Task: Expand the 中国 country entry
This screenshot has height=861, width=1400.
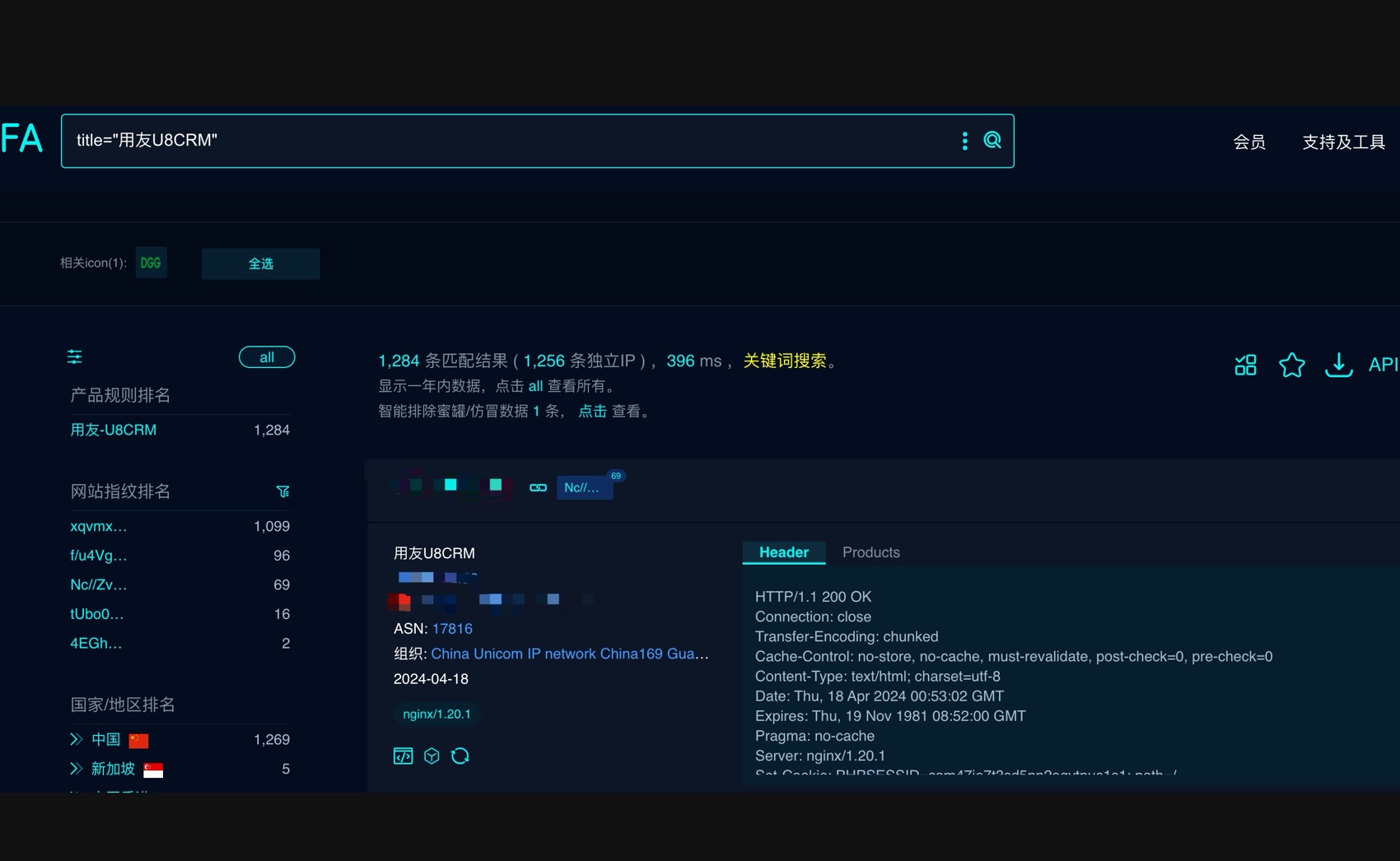Action: (x=78, y=739)
